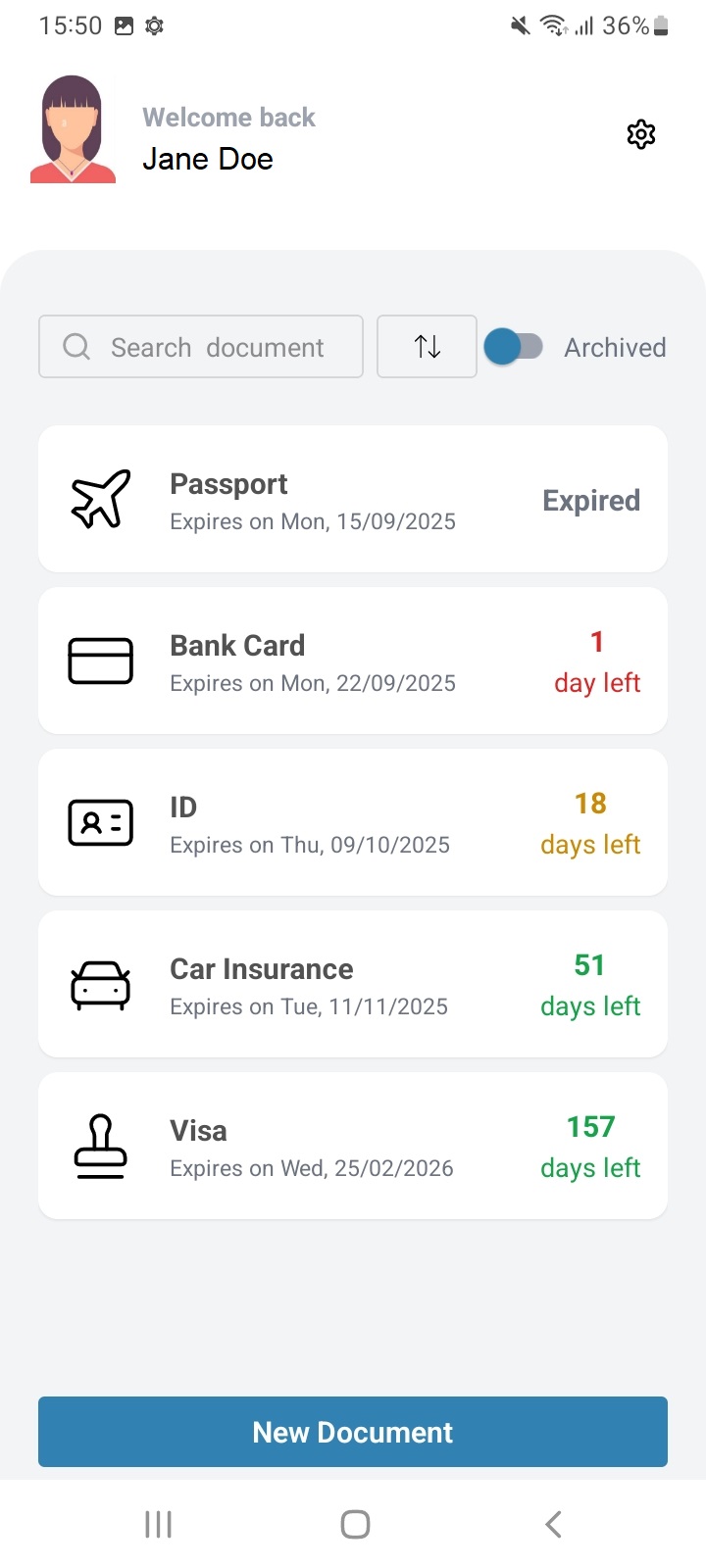
Task: Focus the Search document field
Action: pos(218,348)
